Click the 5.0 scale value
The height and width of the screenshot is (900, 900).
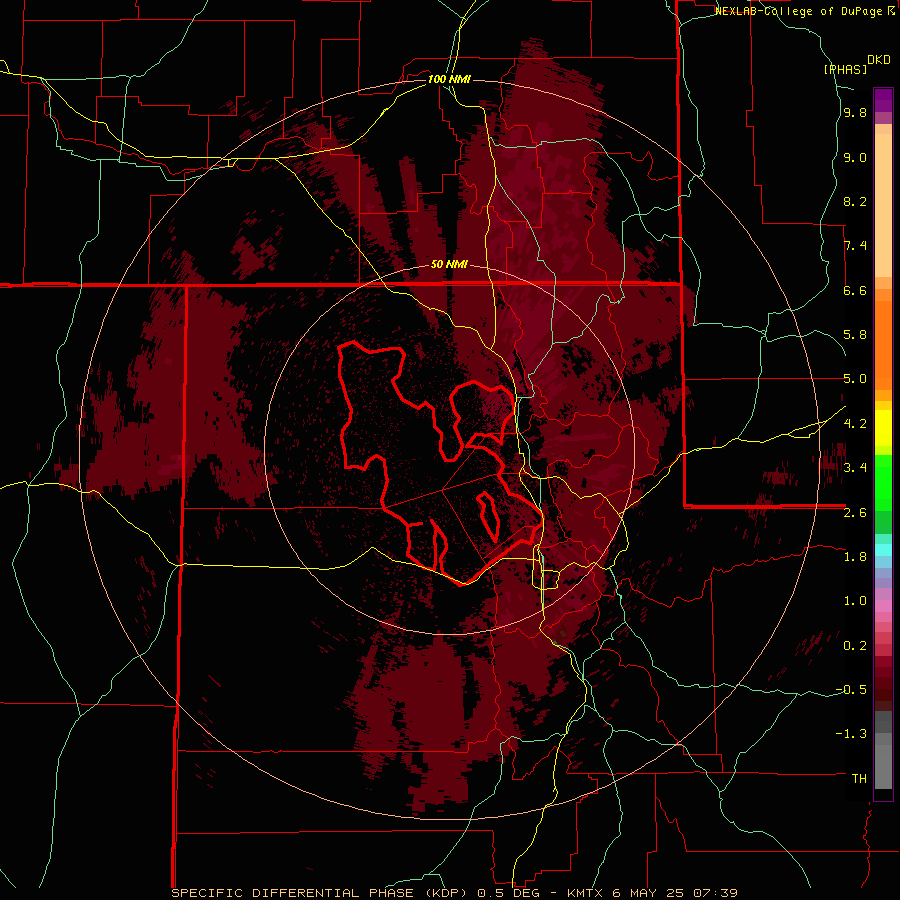coord(855,379)
